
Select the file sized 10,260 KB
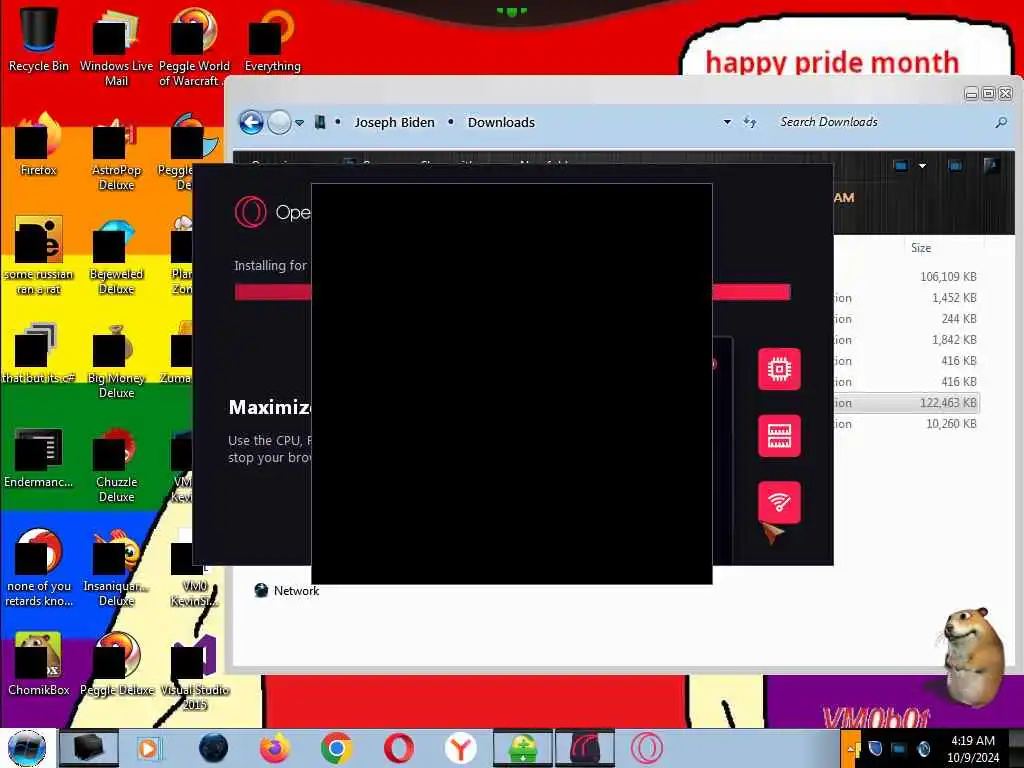pyautogui.click(x=951, y=424)
